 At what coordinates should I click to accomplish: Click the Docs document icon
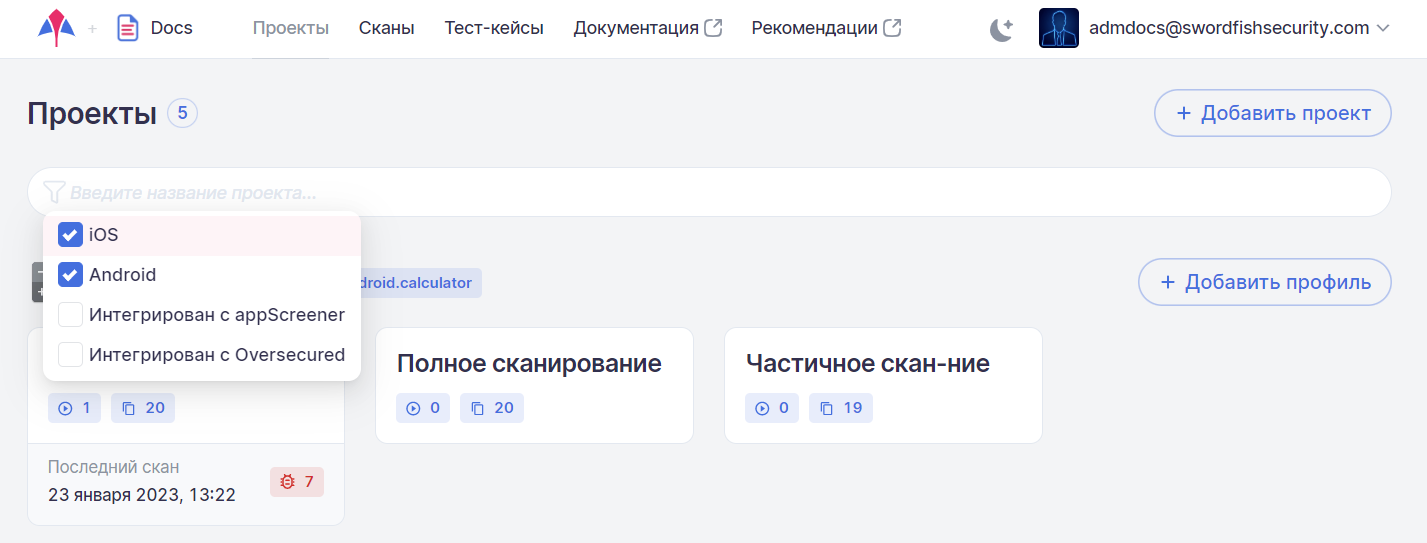click(128, 28)
